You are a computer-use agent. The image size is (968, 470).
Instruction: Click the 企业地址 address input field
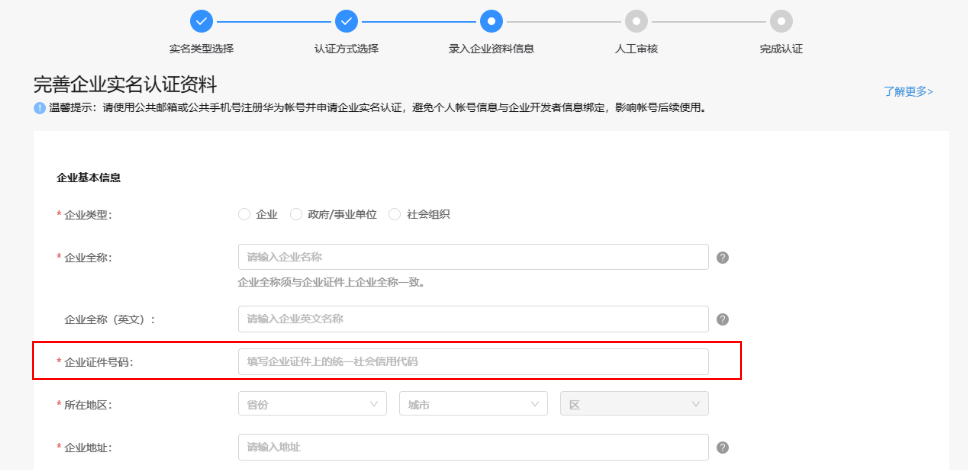tap(473, 447)
